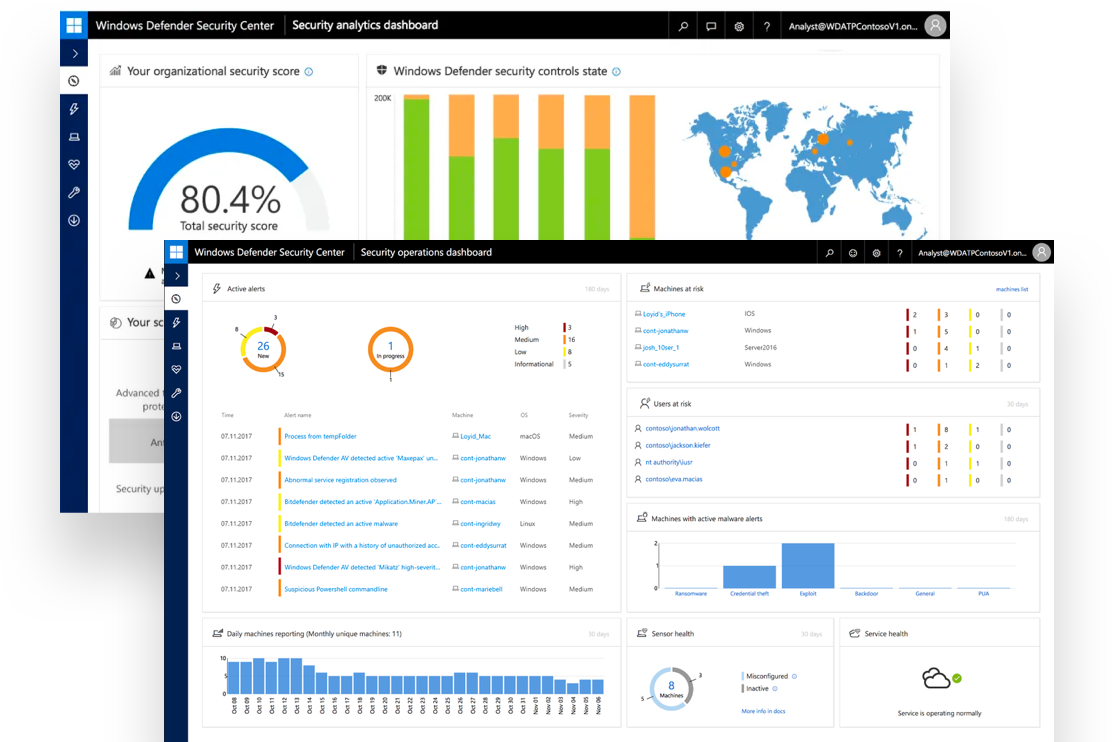Screen dimensions: 1114x742
Task: Open alert 'Suspicious Powershell commandline'
Action: [336, 589]
